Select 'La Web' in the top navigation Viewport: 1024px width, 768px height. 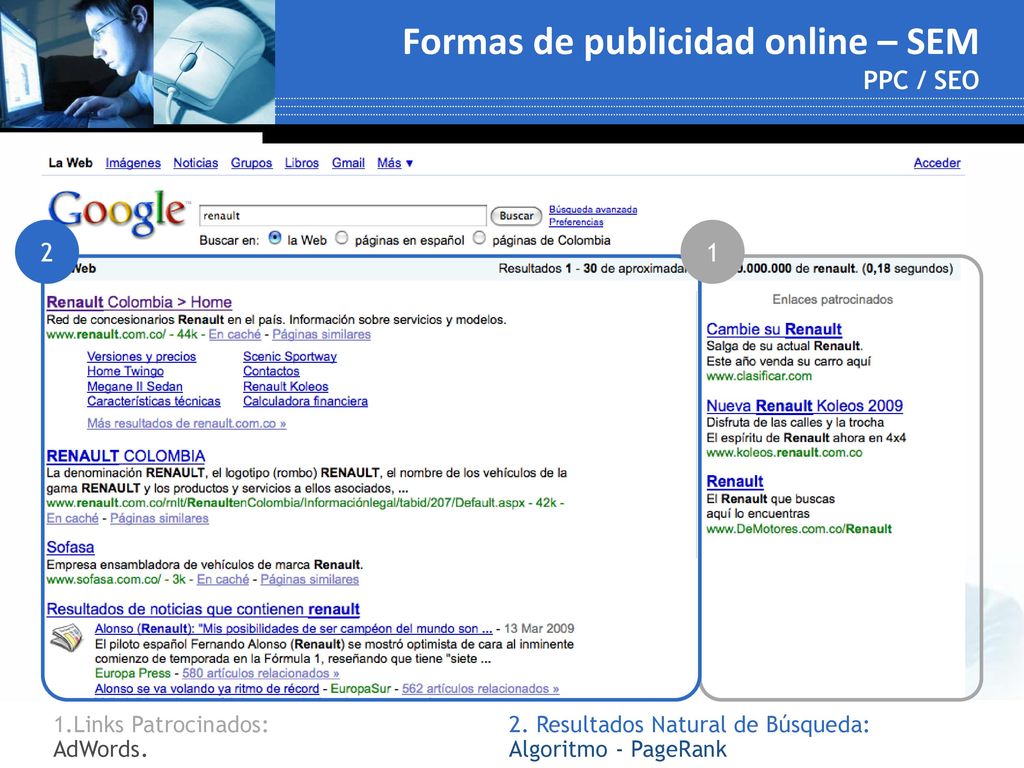point(71,163)
